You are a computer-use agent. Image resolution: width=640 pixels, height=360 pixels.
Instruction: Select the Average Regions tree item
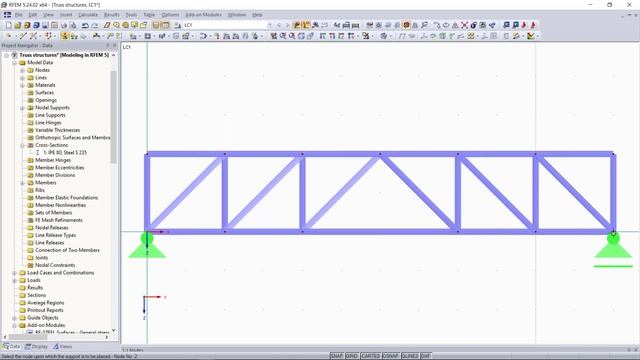(x=46, y=303)
